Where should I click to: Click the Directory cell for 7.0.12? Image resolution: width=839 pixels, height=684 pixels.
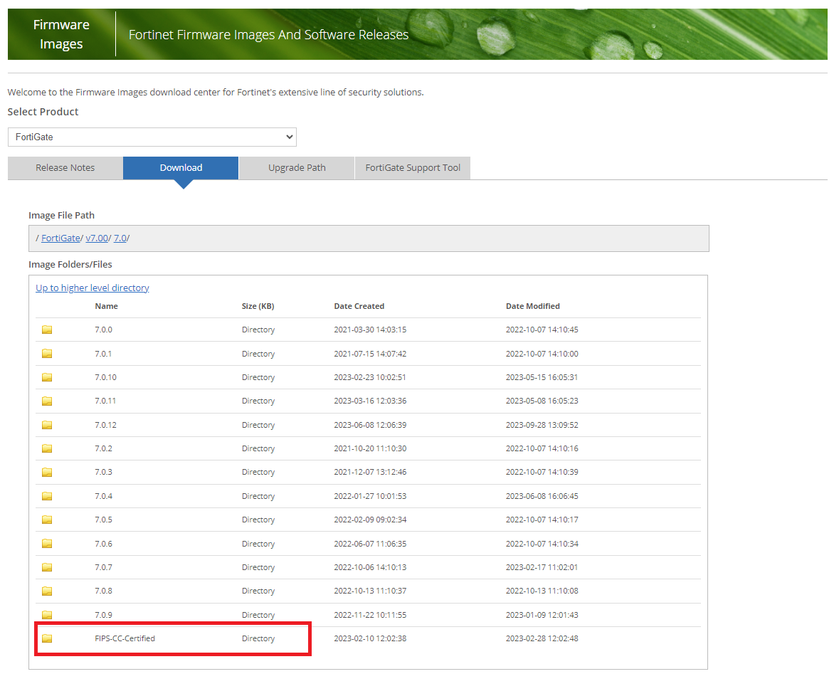pyautogui.click(x=258, y=425)
